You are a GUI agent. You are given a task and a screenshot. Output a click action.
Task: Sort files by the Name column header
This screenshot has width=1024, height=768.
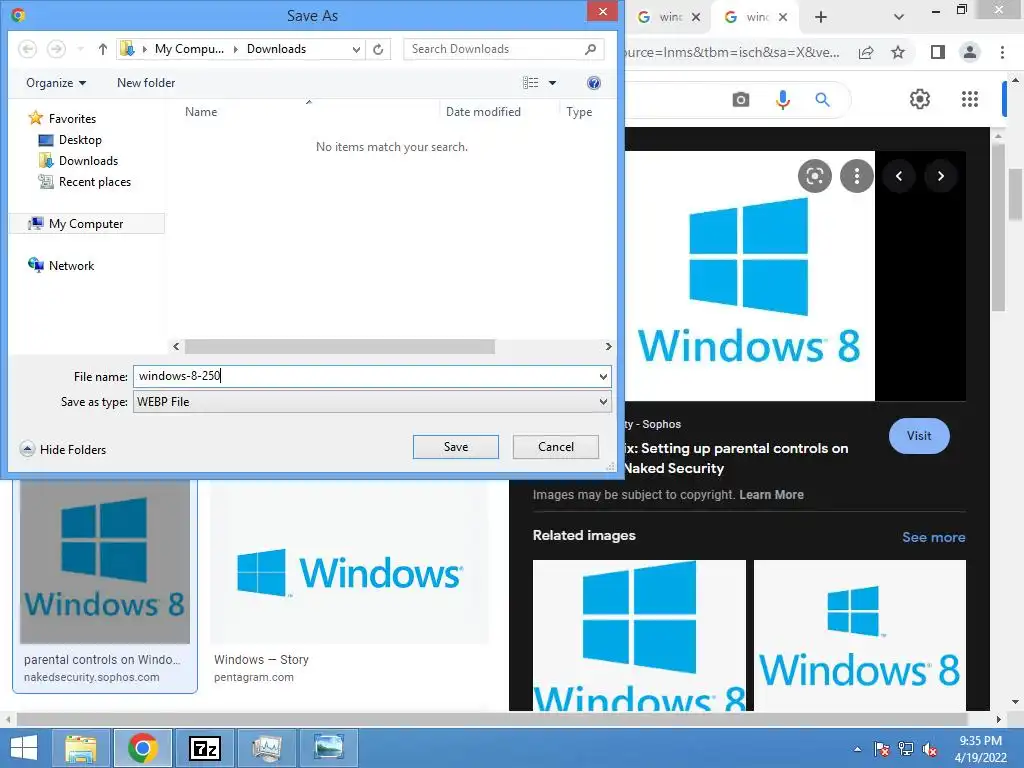click(x=307, y=112)
